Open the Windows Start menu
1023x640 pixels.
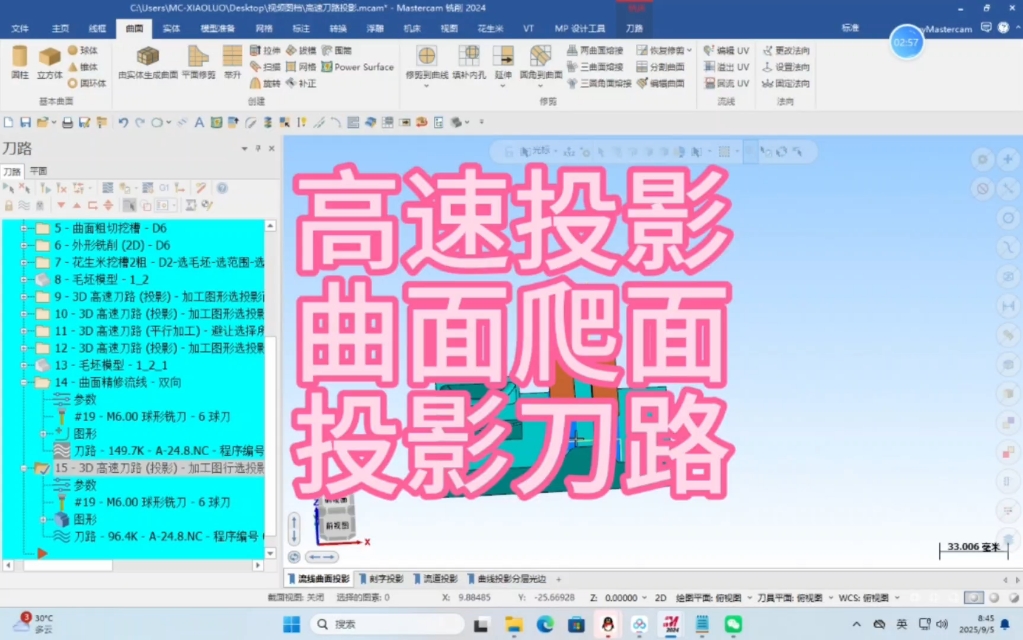point(292,624)
